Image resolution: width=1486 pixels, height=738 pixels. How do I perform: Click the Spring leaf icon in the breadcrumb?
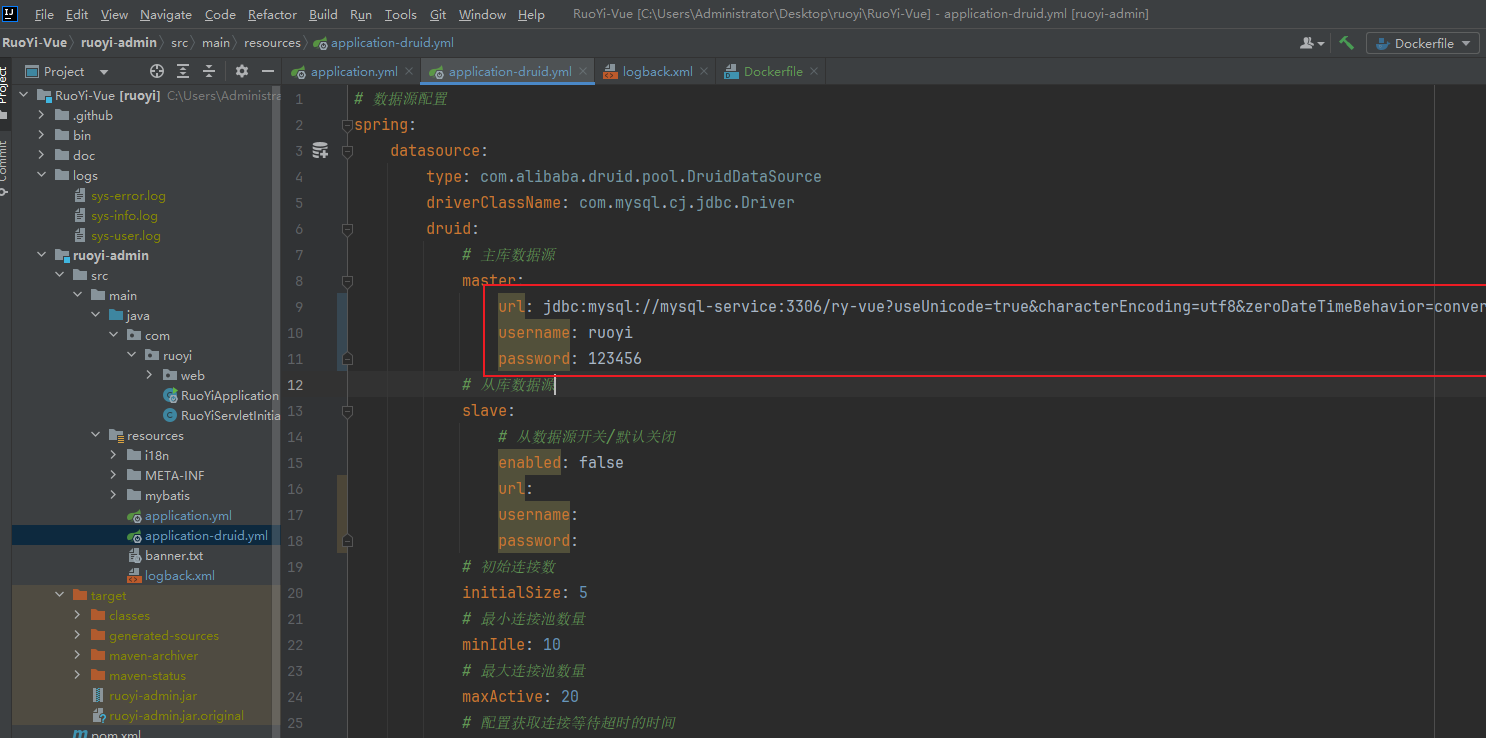[x=320, y=43]
